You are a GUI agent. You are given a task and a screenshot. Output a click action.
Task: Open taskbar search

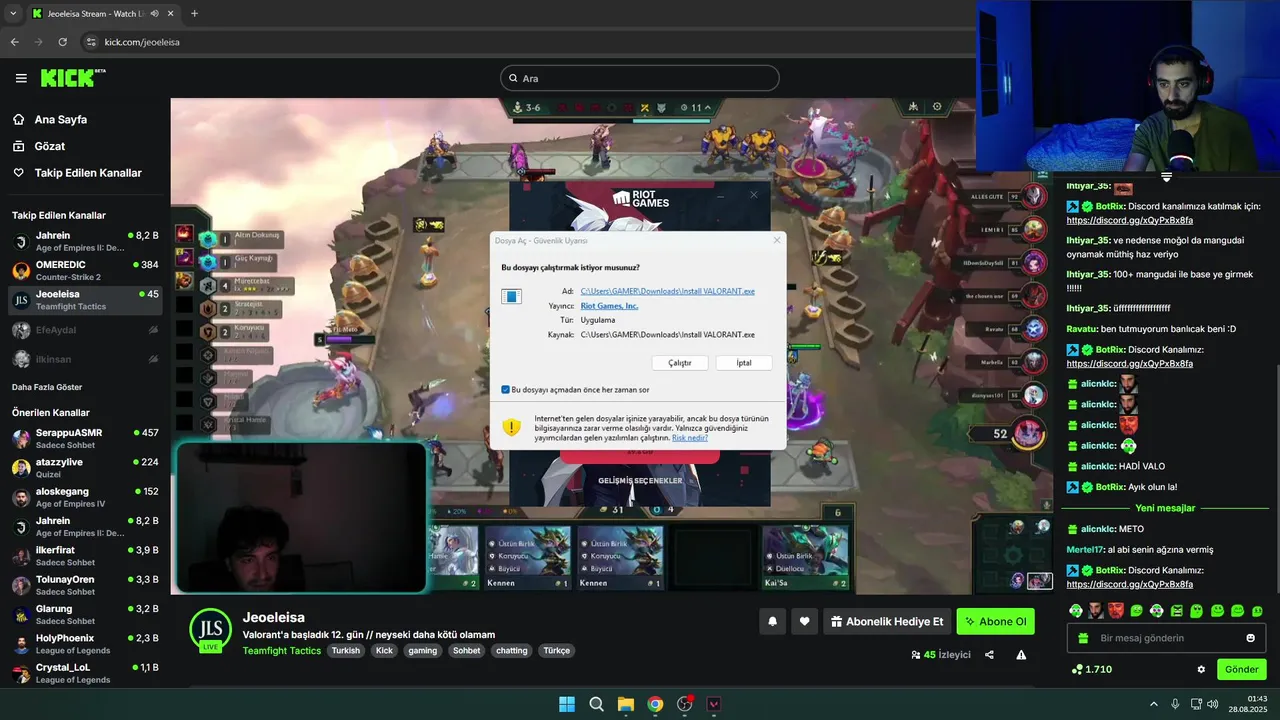(x=597, y=704)
